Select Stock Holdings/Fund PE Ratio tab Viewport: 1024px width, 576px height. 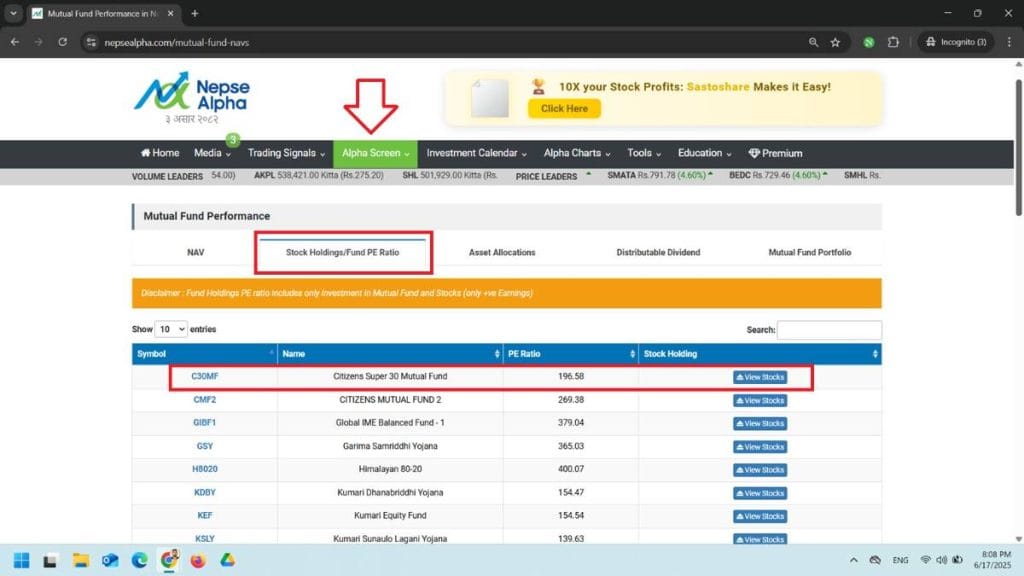[342, 252]
